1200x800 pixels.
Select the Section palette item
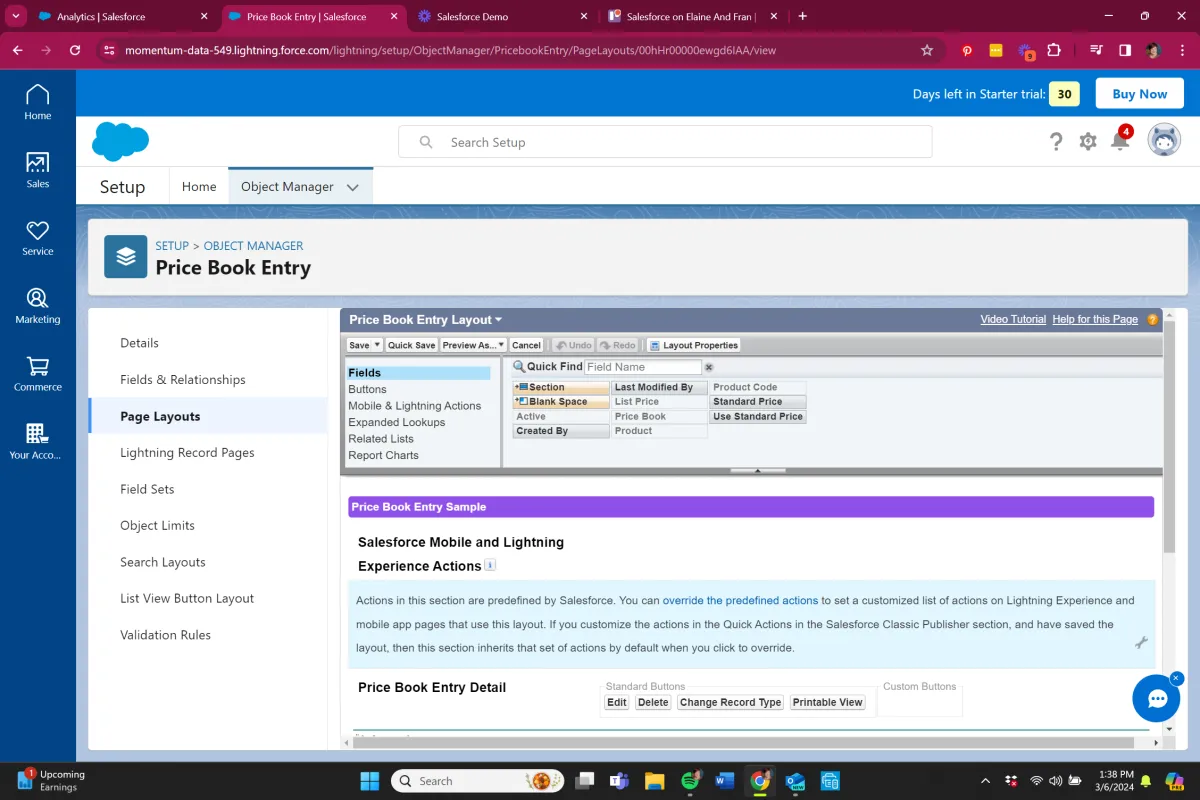tap(560, 387)
